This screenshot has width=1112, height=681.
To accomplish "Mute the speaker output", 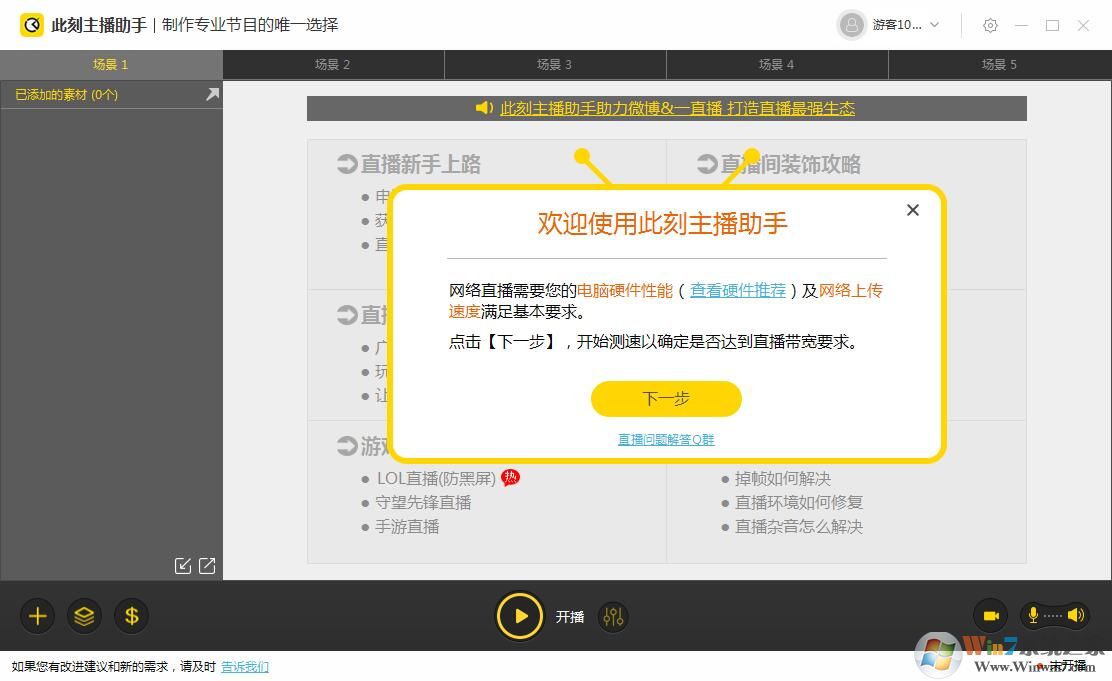I will pyautogui.click(x=1078, y=615).
